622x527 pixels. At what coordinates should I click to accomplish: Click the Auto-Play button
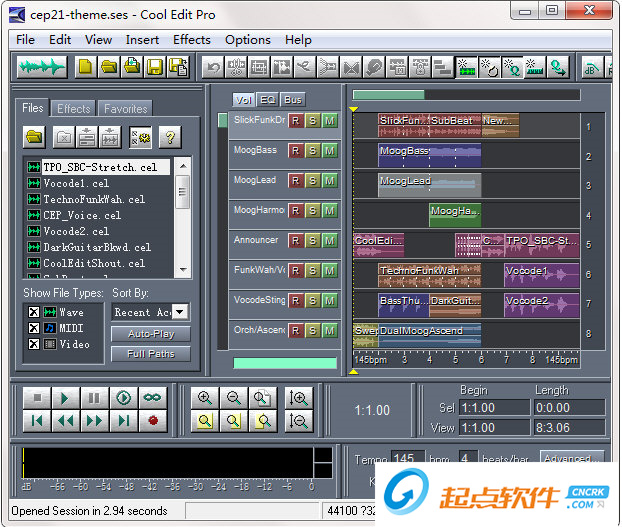[x=151, y=334]
